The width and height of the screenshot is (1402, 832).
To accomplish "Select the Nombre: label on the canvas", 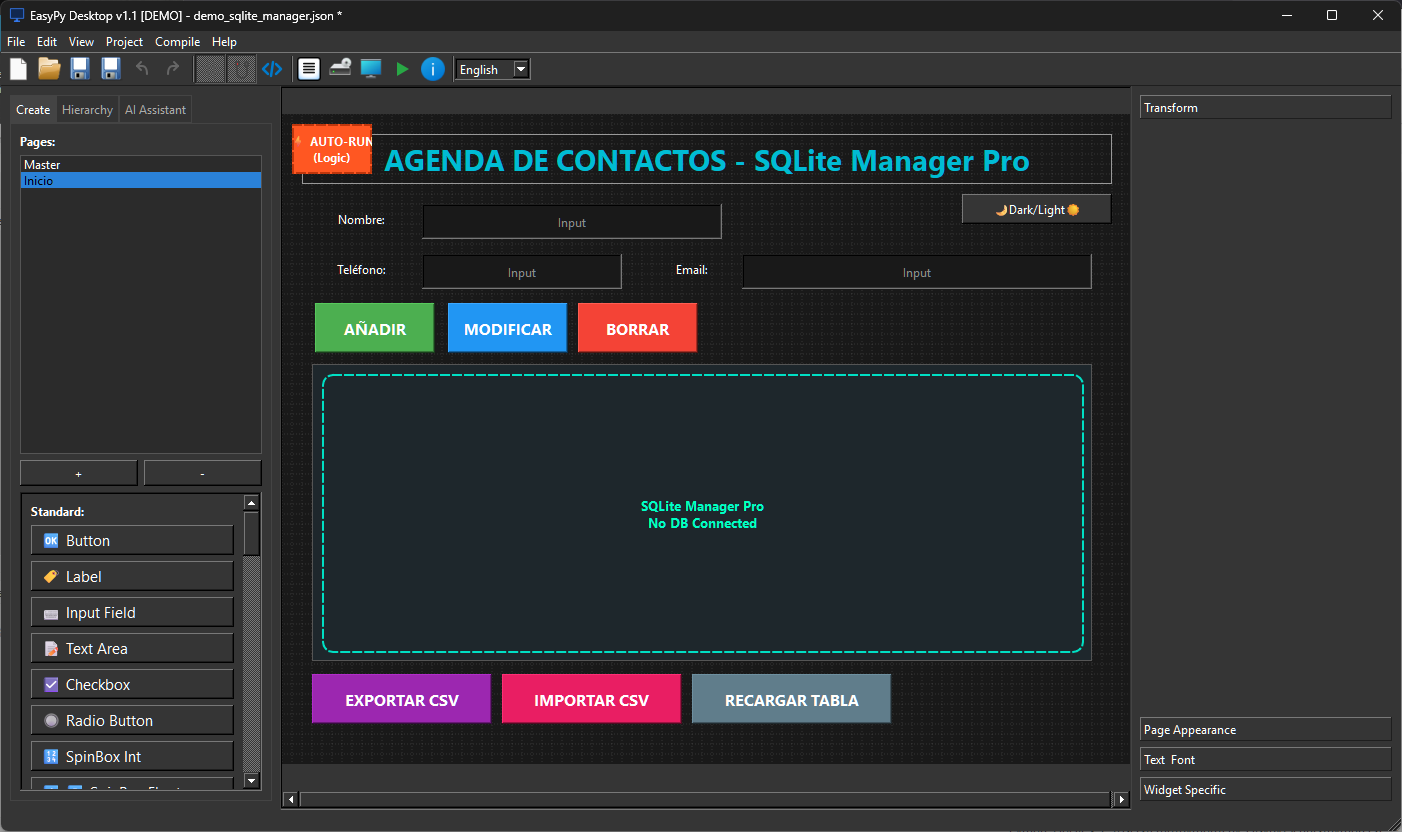I will 361,219.
